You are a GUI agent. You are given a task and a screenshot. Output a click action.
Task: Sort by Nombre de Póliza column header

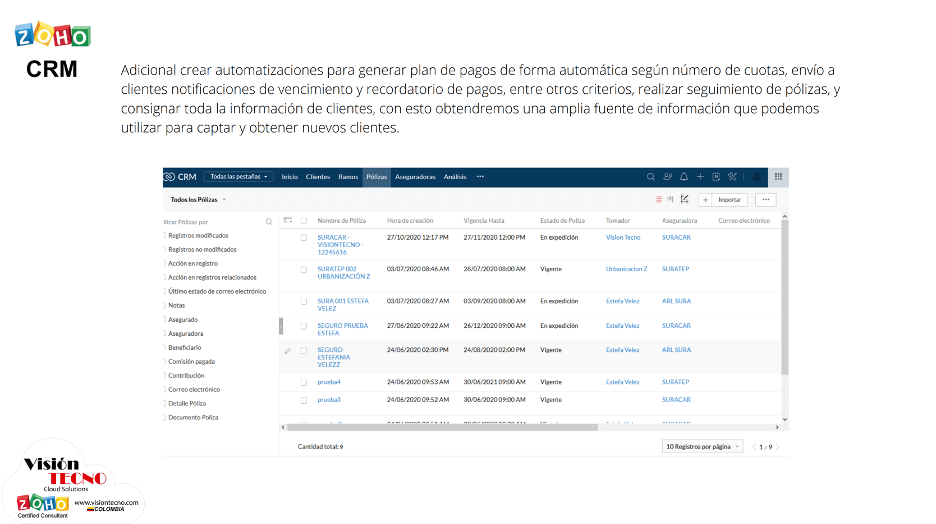(x=341, y=221)
